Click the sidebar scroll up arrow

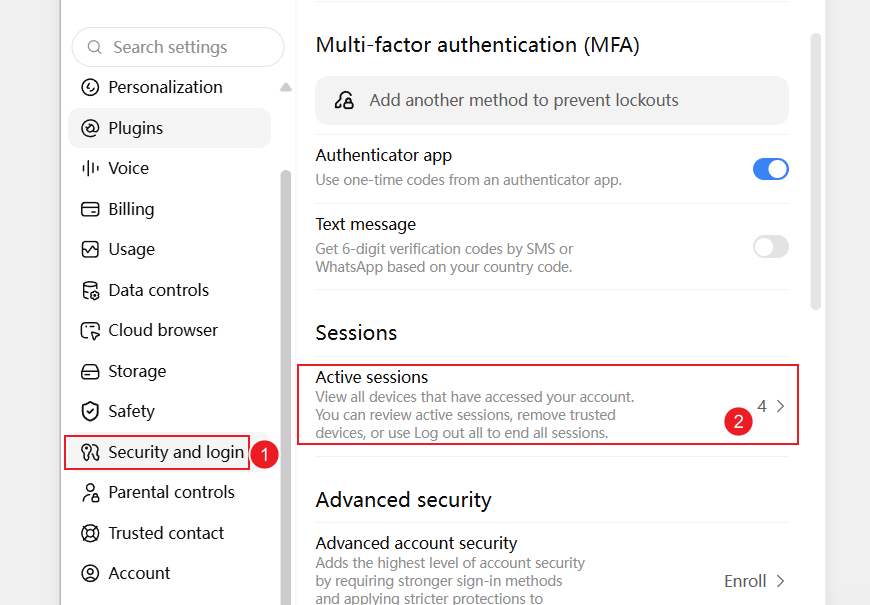point(286,87)
